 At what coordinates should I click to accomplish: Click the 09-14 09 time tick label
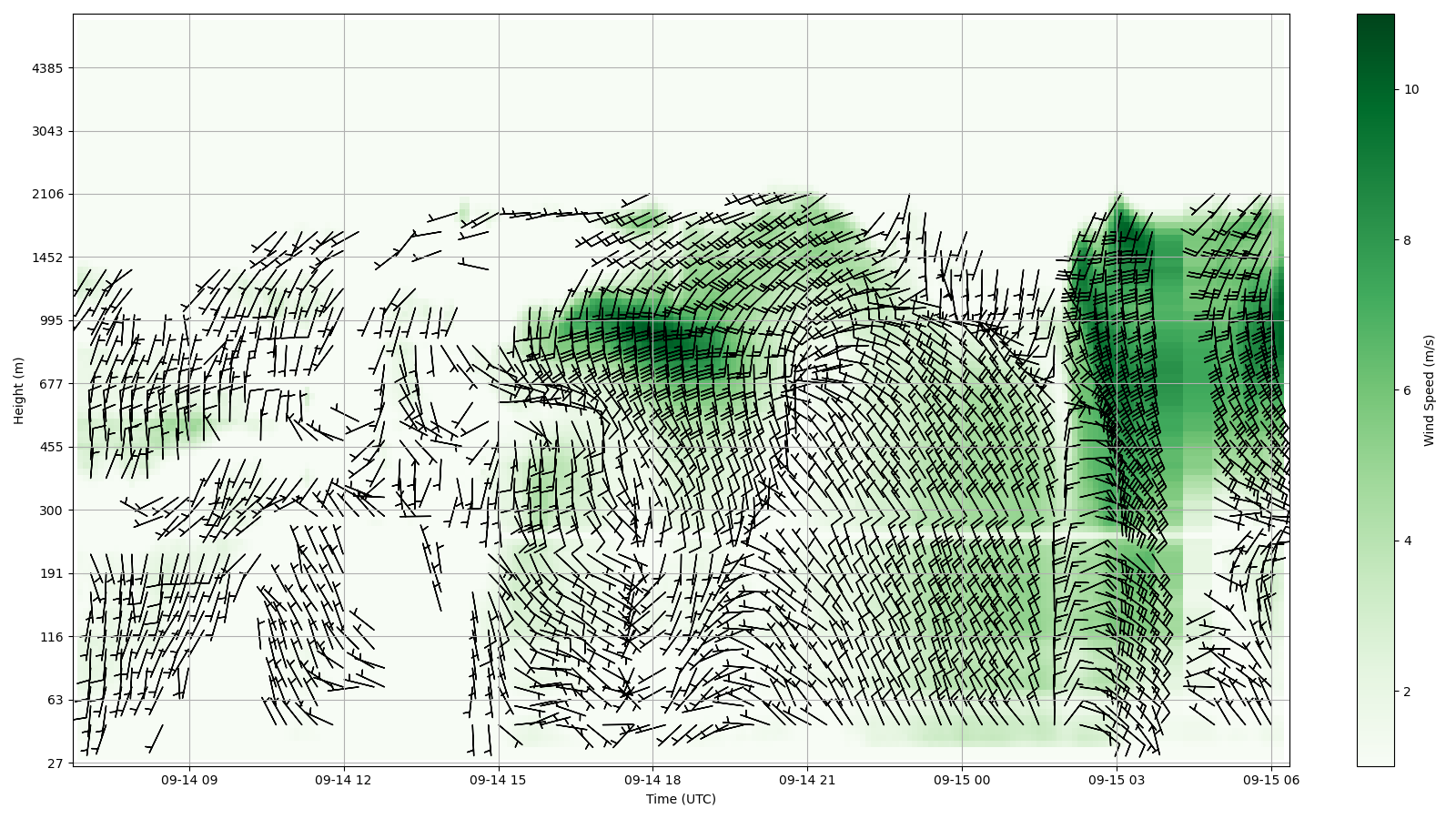[x=189, y=780]
